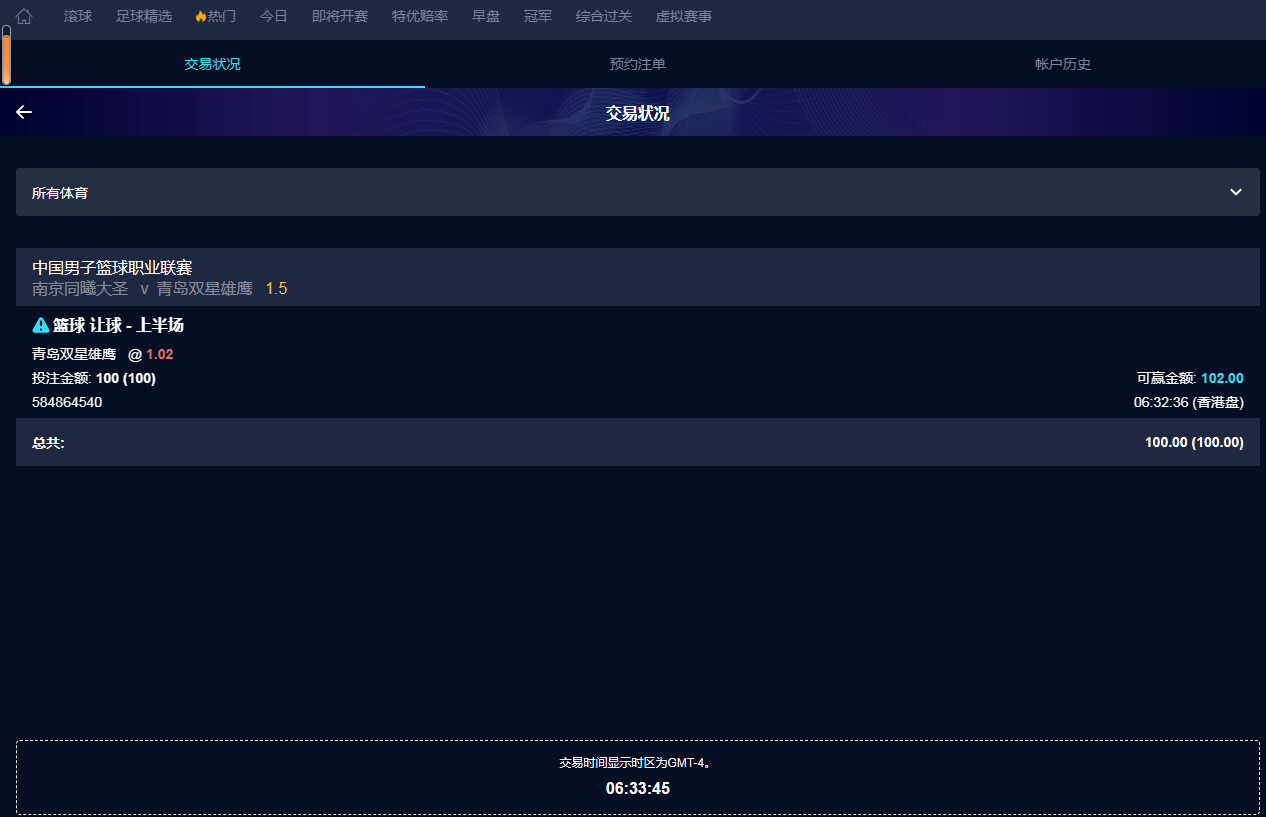Select the 特优赔率 special odds option
The height and width of the screenshot is (817, 1266).
tap(419, 15)
